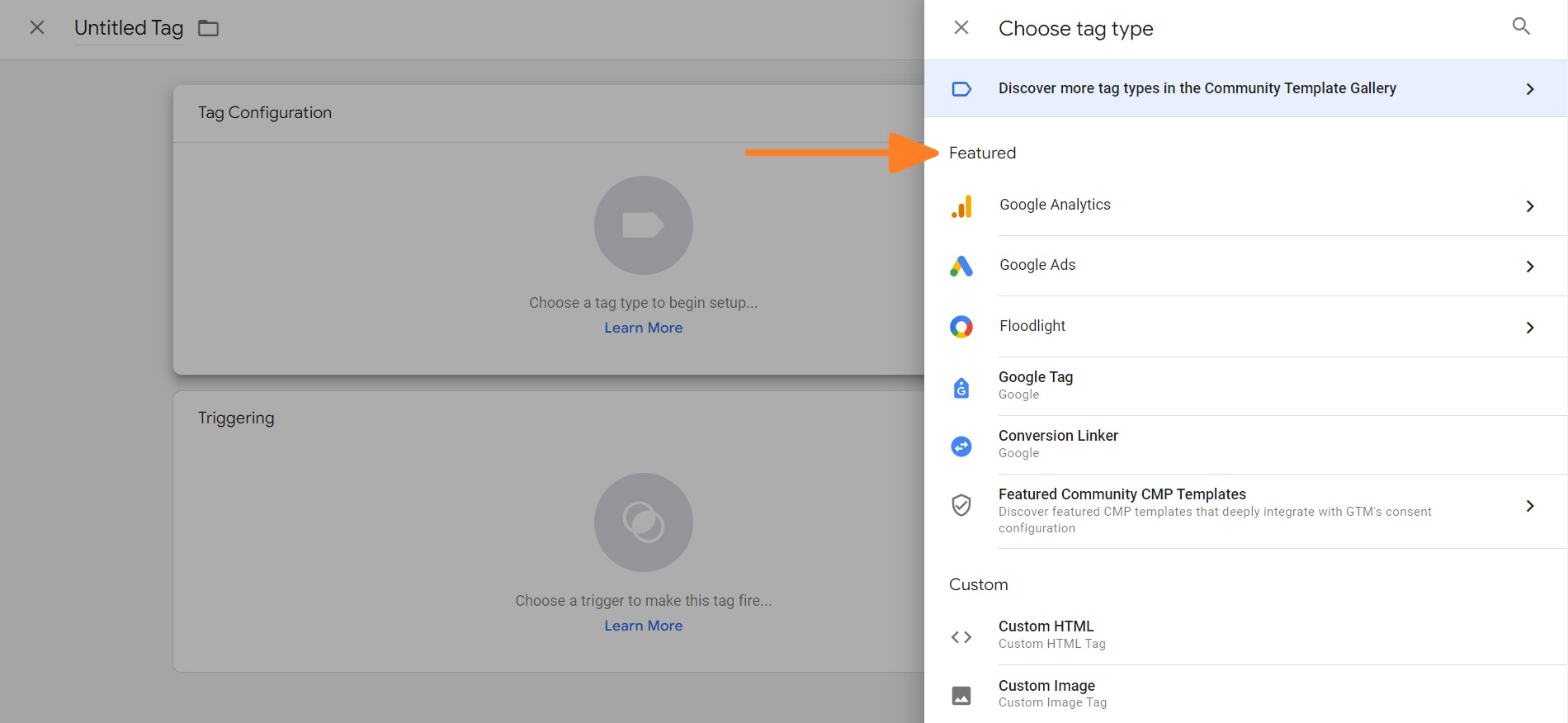The width and height of the screenshot is (1568, 723).
Task: Click the Choose tag type panel title
Action: pyautogui.click(x=1076, y=29)
